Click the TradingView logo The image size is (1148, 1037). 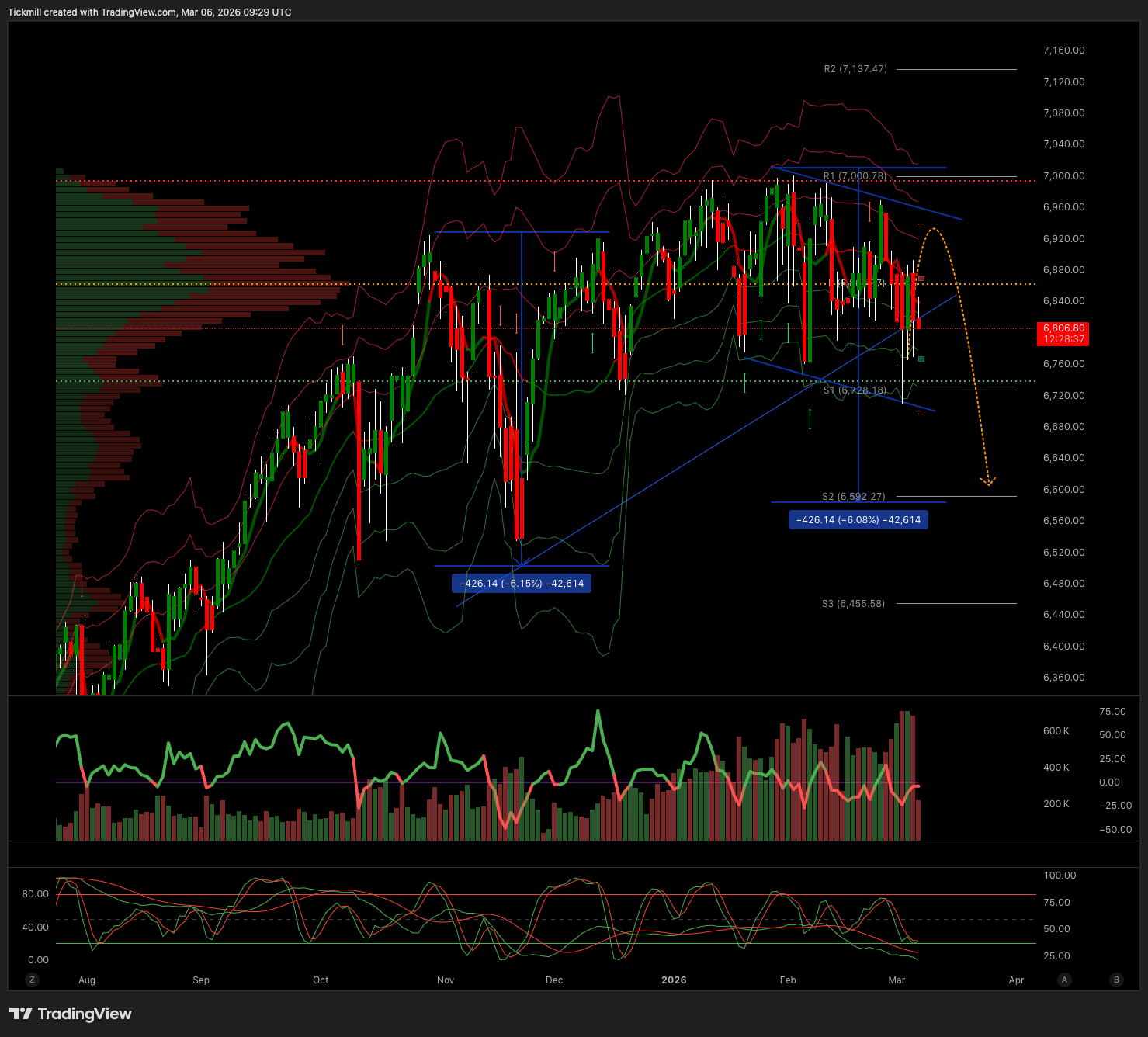point(71,1014)
